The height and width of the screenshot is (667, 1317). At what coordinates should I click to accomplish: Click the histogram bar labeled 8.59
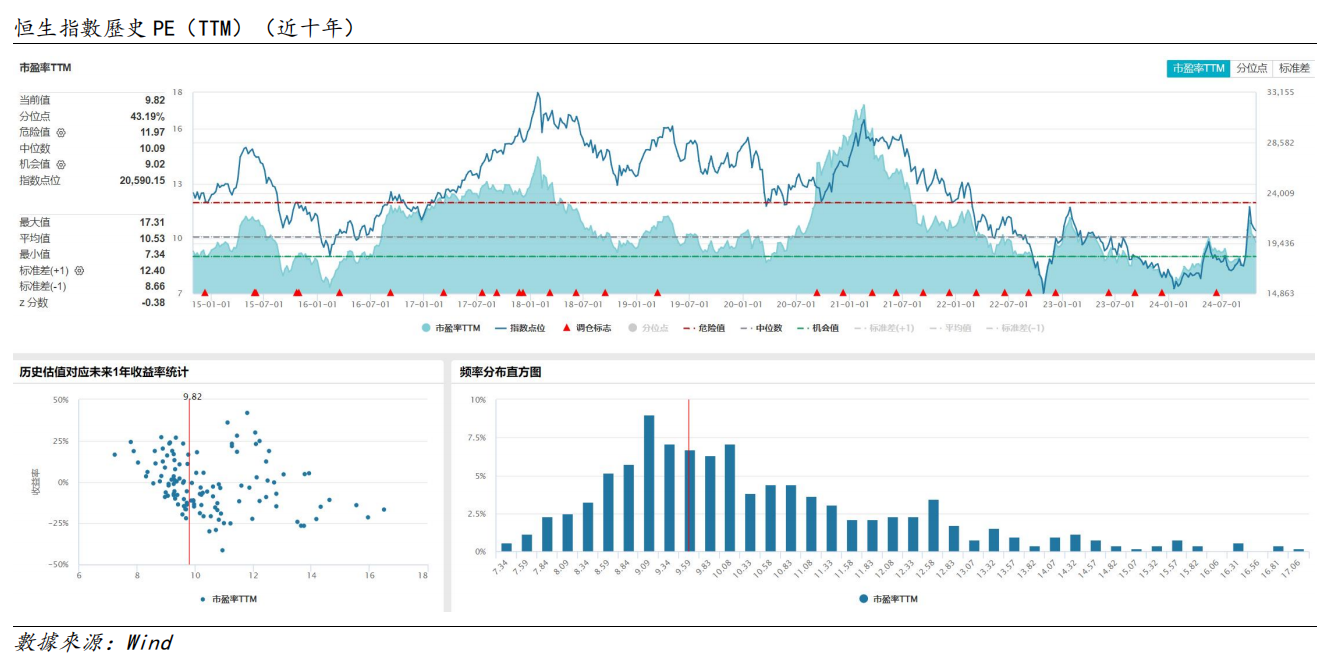point(608,512)
